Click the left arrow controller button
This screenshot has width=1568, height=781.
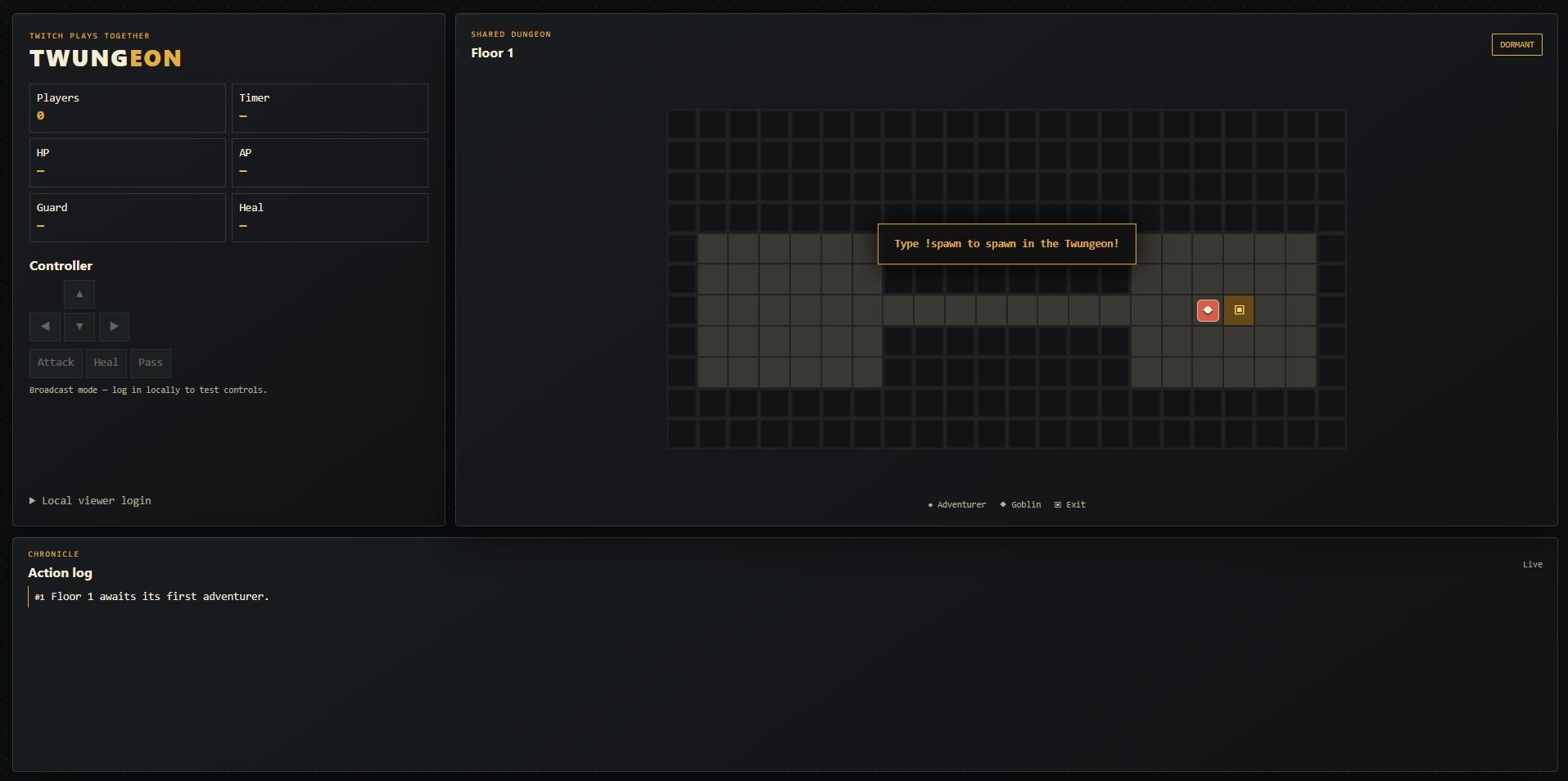point(45,327)
